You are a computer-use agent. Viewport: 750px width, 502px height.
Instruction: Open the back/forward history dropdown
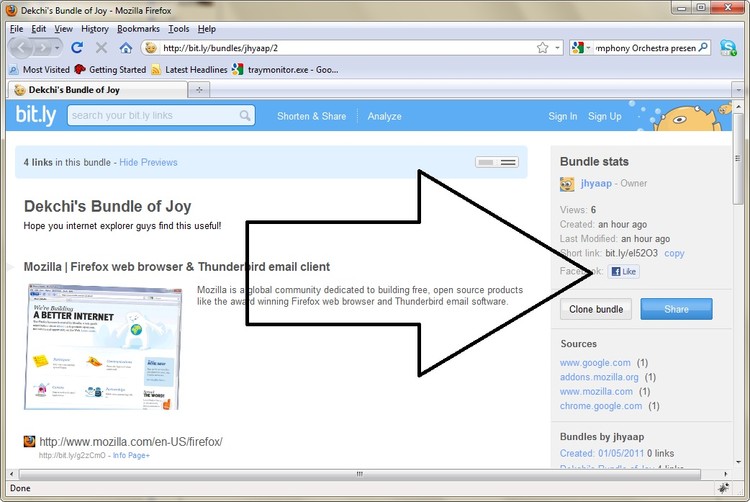(x=58, y=47)
